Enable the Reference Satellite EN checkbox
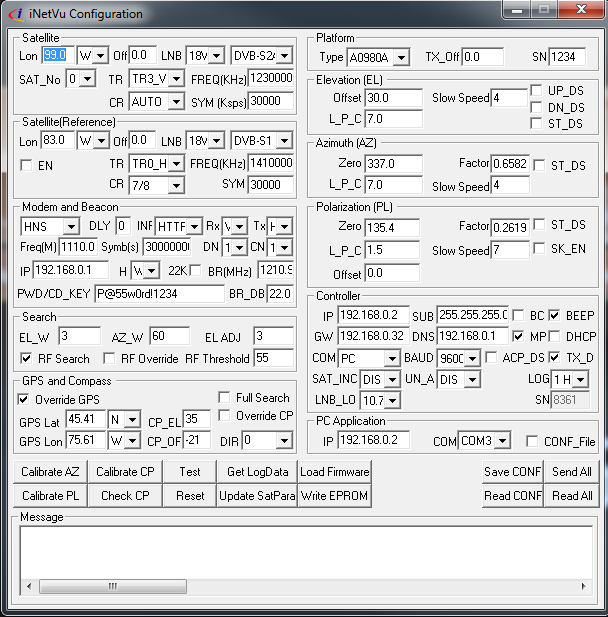 click(26, 165)
